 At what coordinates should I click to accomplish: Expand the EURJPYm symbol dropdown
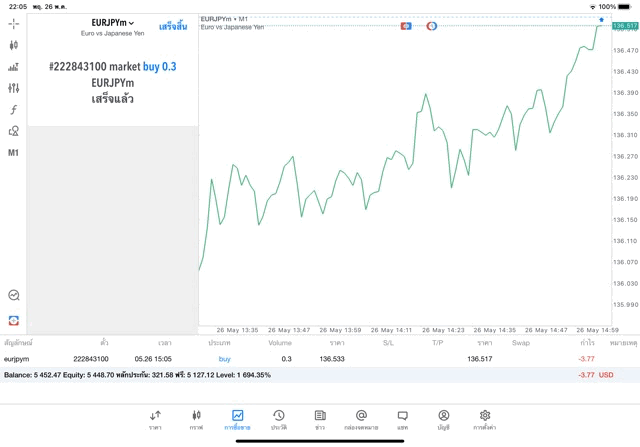(x=112, y=22)
